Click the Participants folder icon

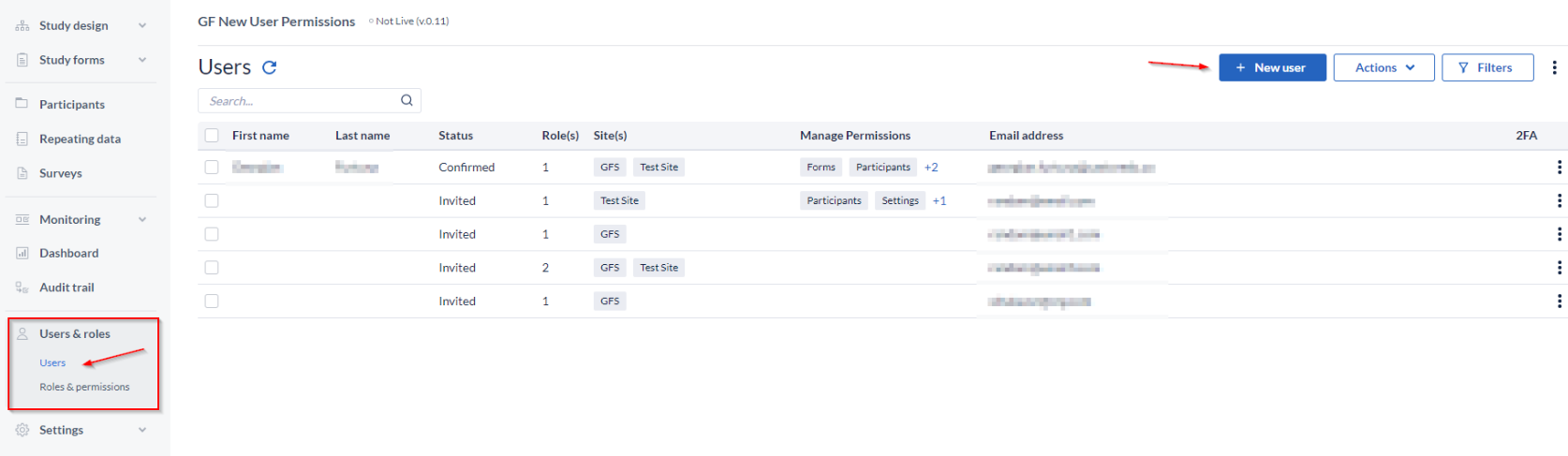point(22,104)
